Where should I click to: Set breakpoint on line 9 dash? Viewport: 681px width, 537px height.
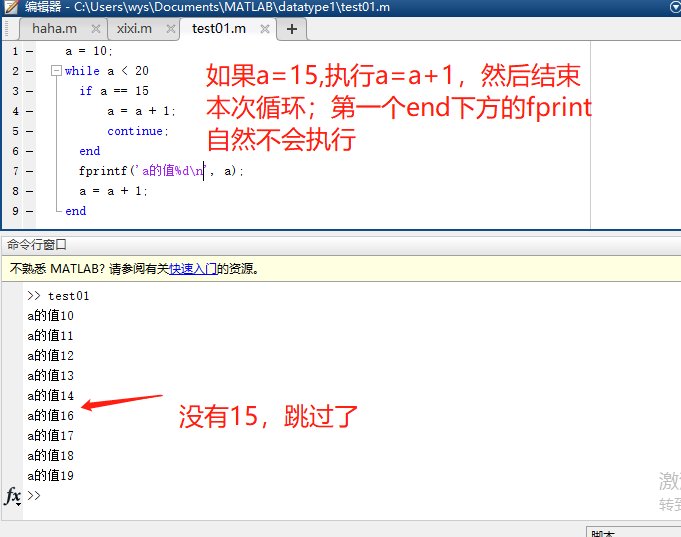(30, 211)
